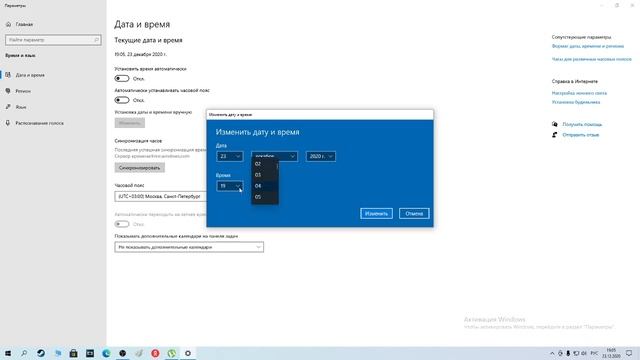
Task: Open the hour dropdown showing 19
Action: click(x=230, y=186)
